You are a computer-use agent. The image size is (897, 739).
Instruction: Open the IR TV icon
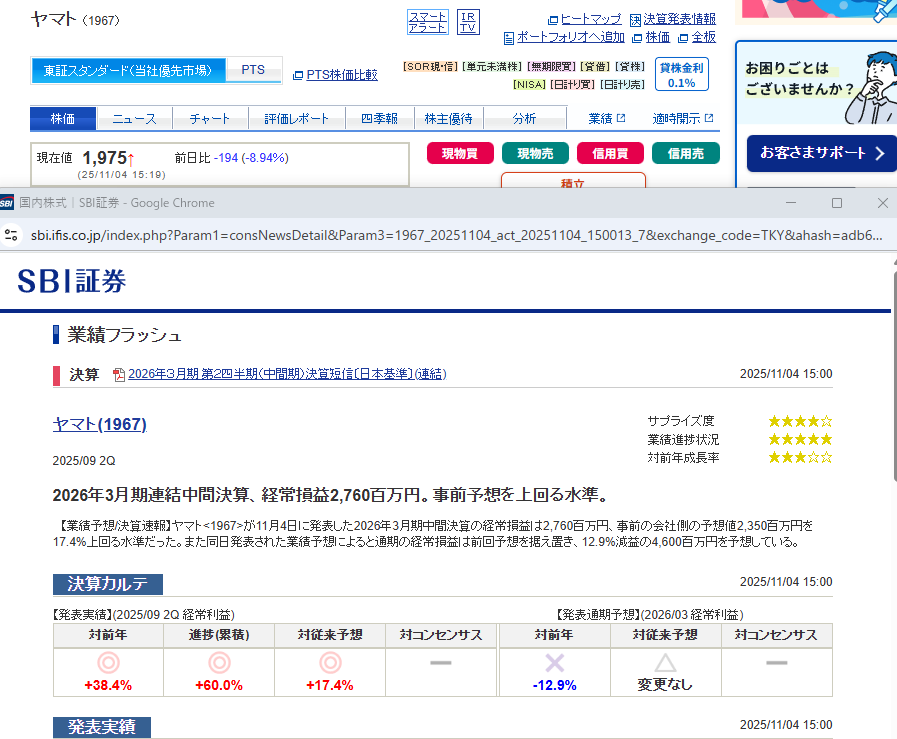coord(467,22)
